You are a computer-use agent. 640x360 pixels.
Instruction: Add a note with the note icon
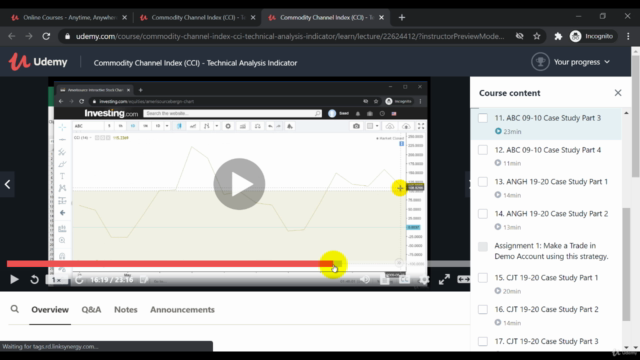click(144, 280)
